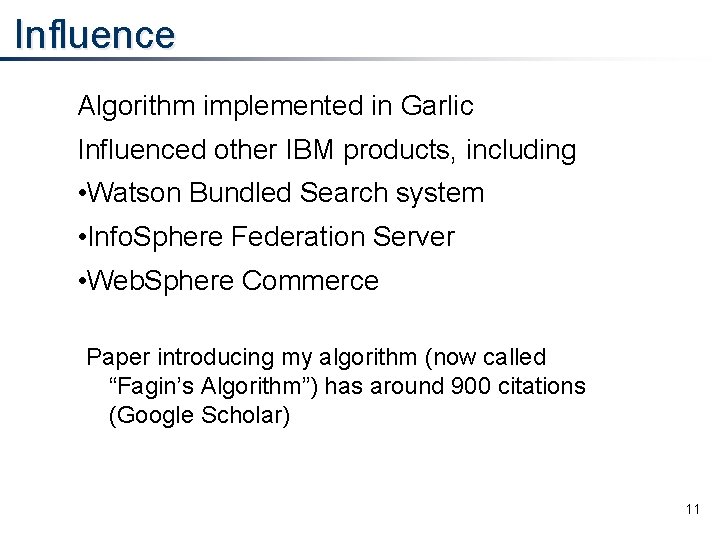
Task: Click the slide number 11
Action: click(x=692, y=510)
